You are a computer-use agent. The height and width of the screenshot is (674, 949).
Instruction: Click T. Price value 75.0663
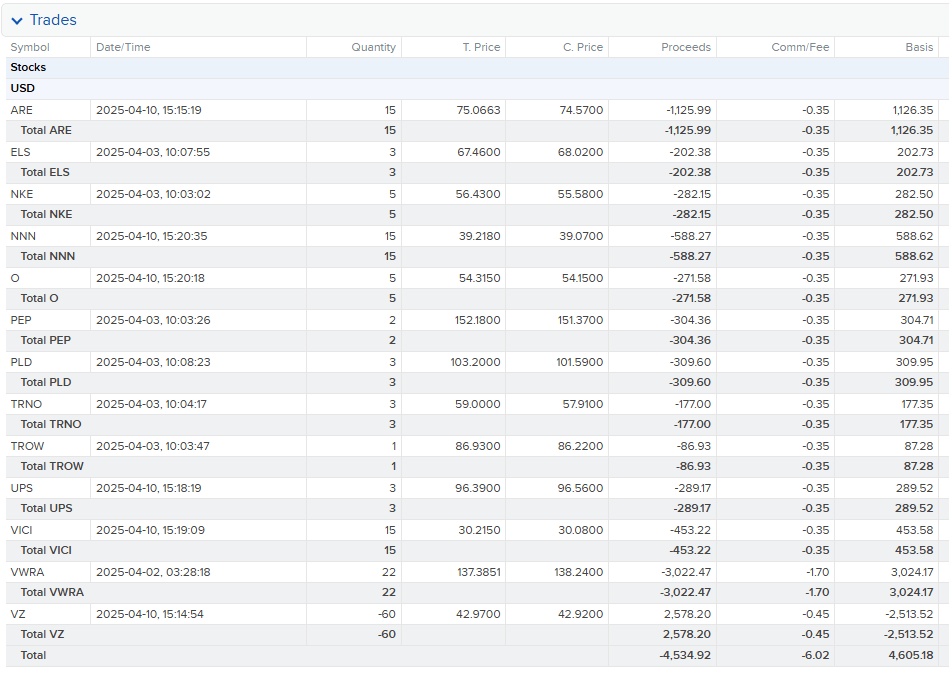[x=478, y=110]
